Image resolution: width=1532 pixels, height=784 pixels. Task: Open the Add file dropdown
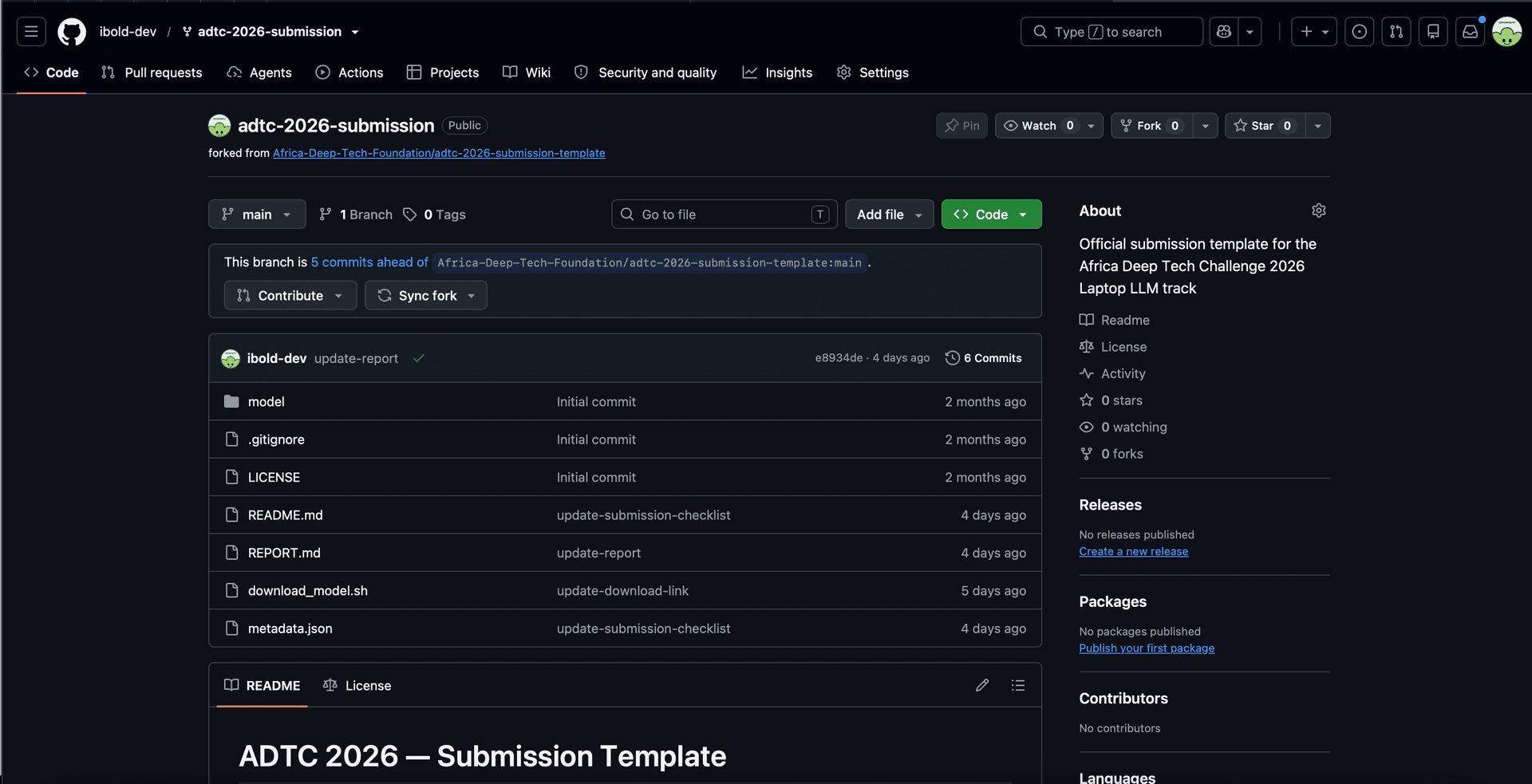(889, 214)
